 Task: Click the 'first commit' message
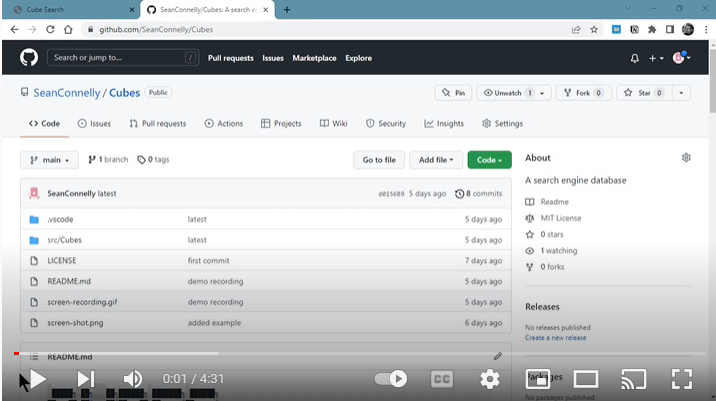[x=208, y=260]
